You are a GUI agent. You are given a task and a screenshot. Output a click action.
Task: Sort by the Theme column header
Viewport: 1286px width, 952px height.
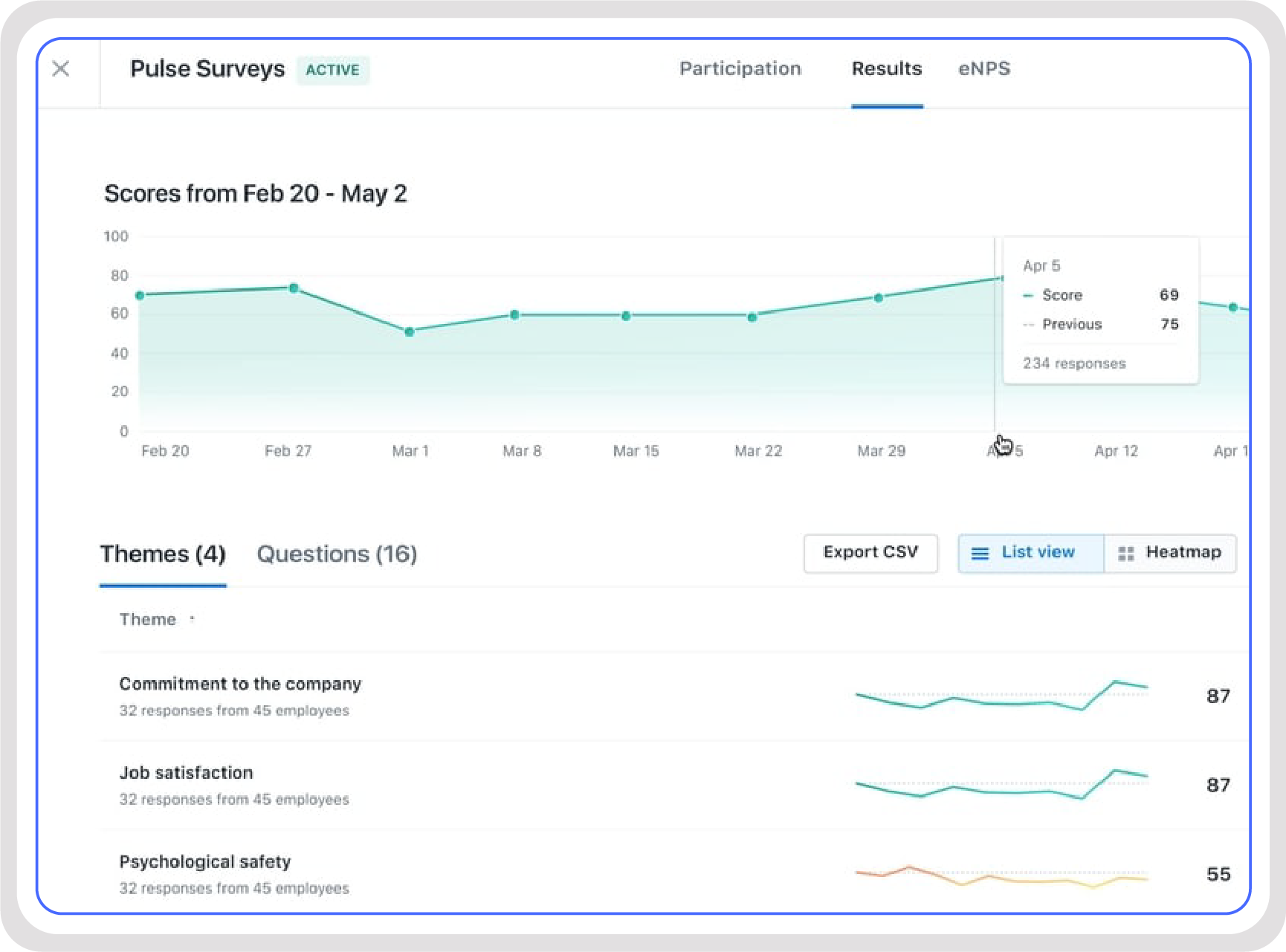[x=148, y=620]
